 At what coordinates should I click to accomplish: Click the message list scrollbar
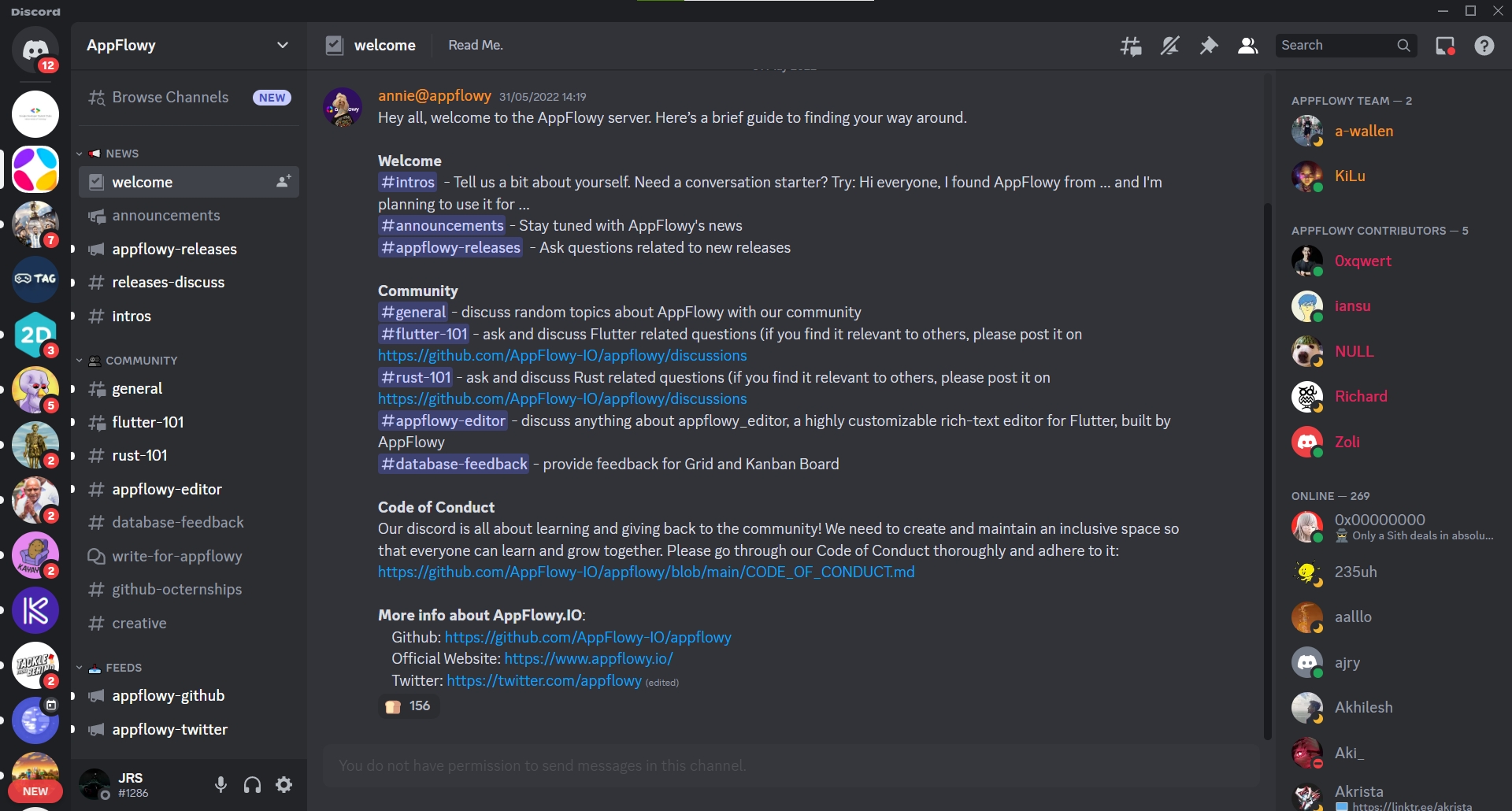point(1267,472)
